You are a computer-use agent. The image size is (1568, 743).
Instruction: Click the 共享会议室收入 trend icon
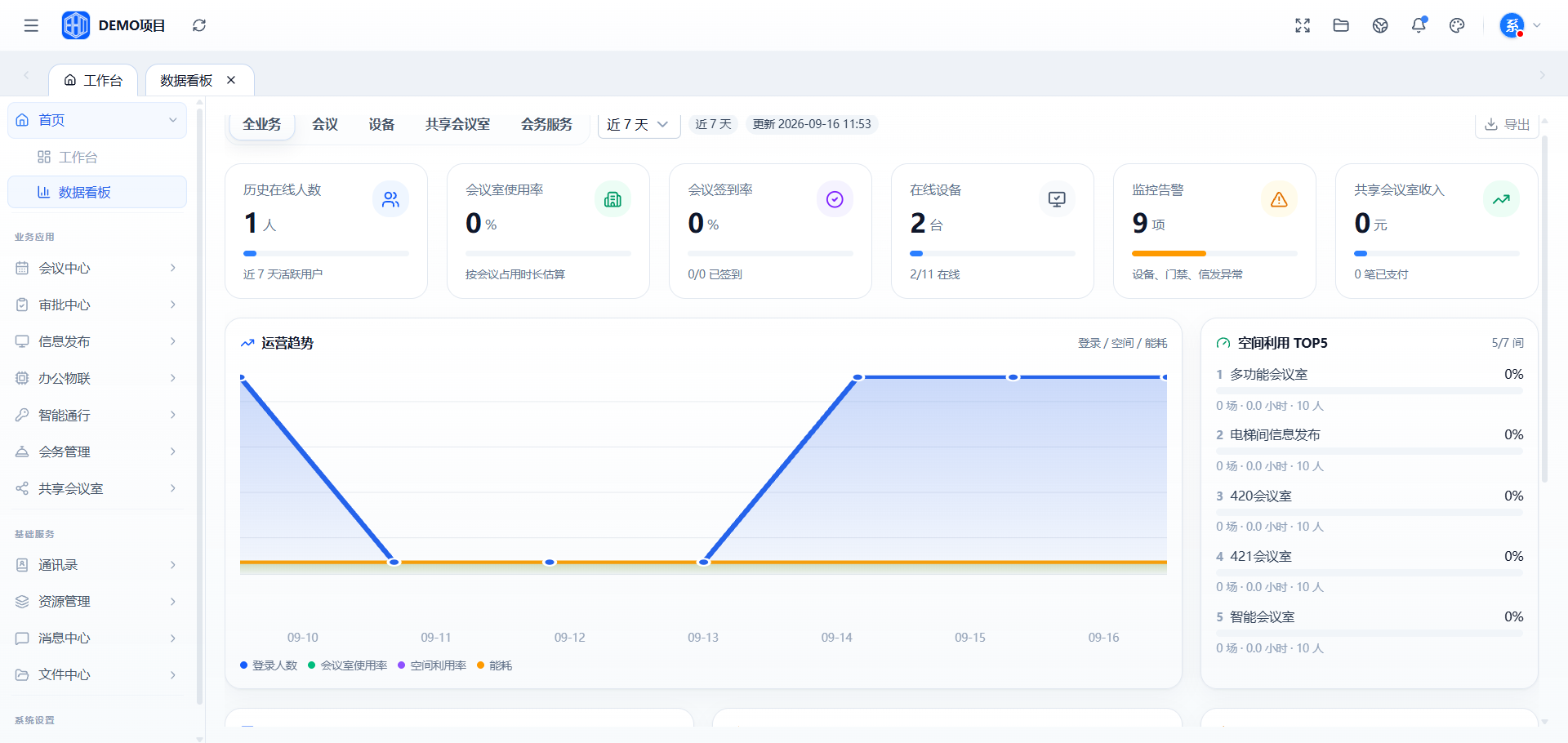1501,199
